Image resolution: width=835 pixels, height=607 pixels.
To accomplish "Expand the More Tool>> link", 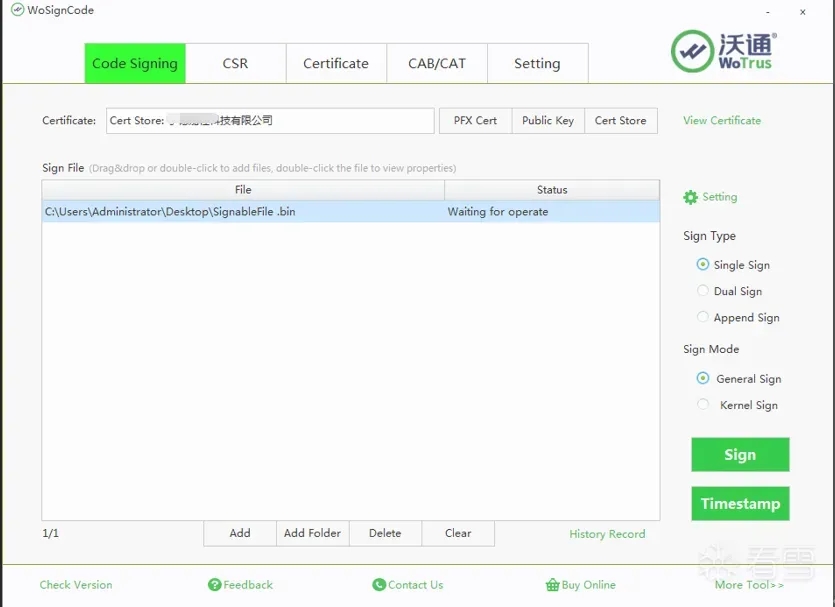I will click(x=749, y=585).
